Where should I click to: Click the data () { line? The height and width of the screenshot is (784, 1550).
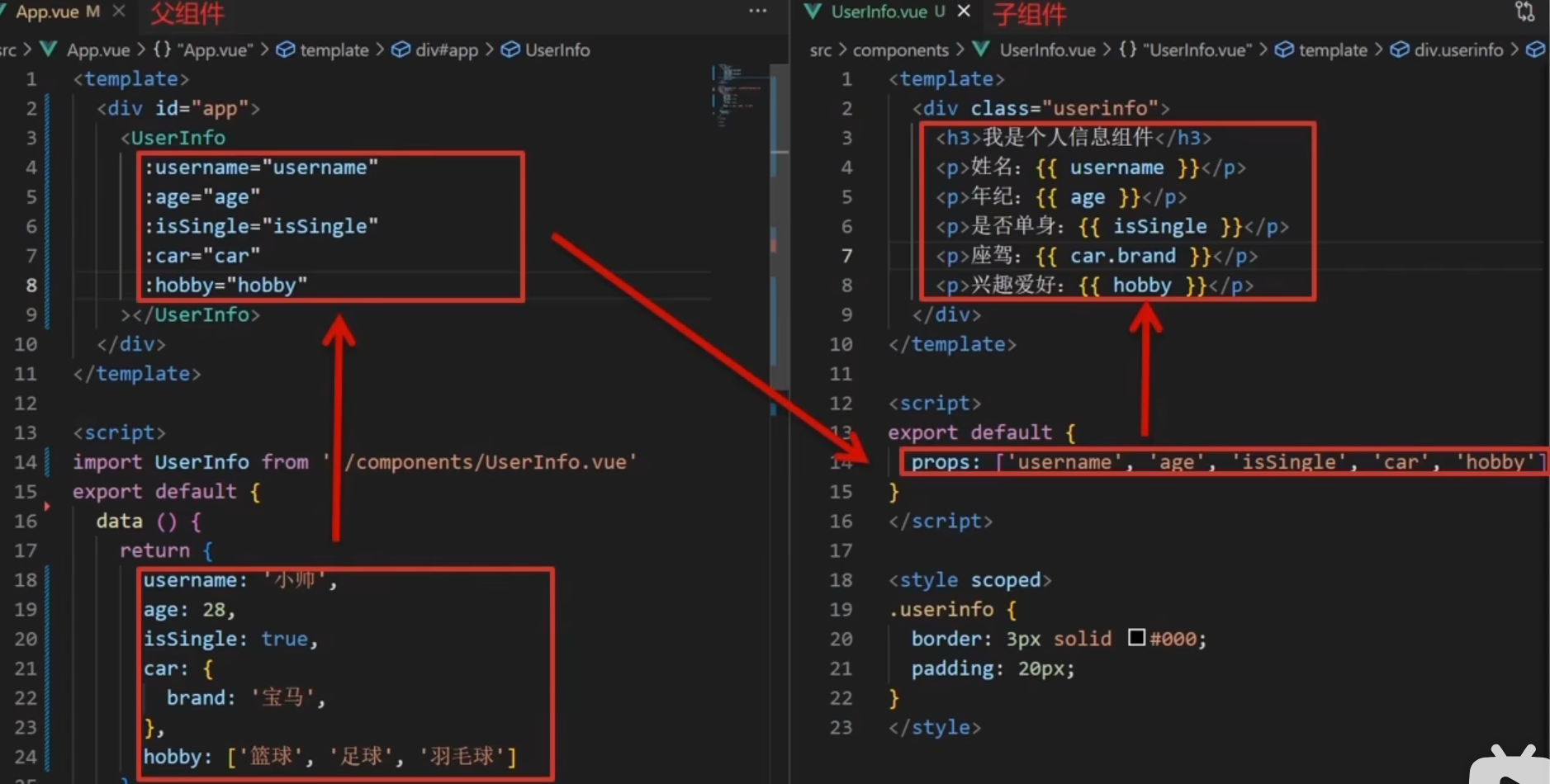[x=149, y=521]
